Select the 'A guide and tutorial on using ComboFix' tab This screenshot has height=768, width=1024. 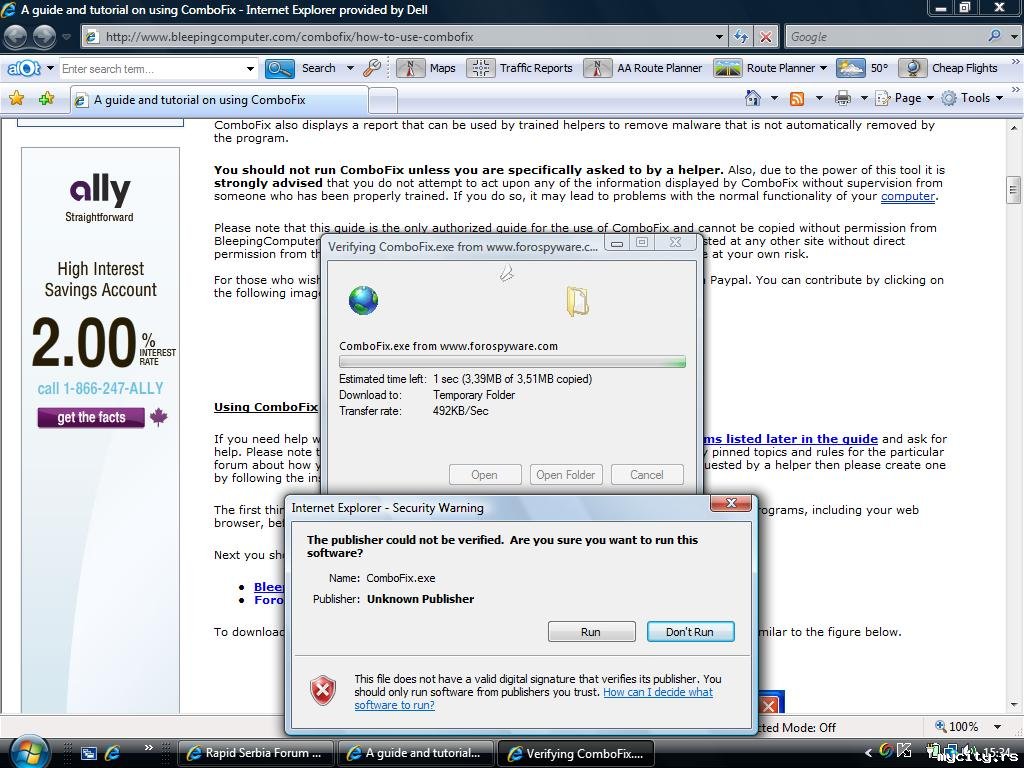point(219,100)
